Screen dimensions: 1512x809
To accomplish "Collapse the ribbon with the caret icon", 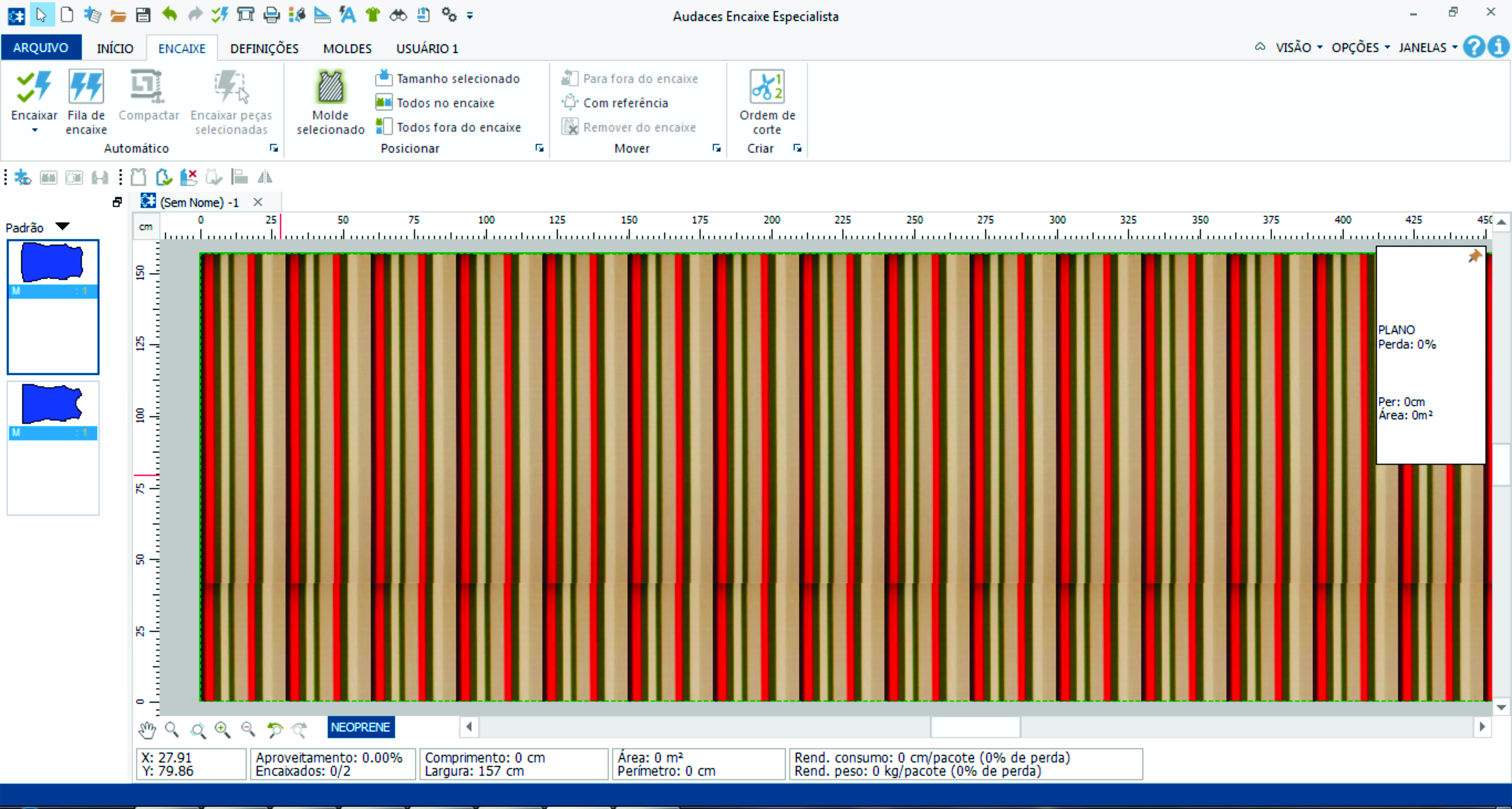I will (x=1260, y=47).
